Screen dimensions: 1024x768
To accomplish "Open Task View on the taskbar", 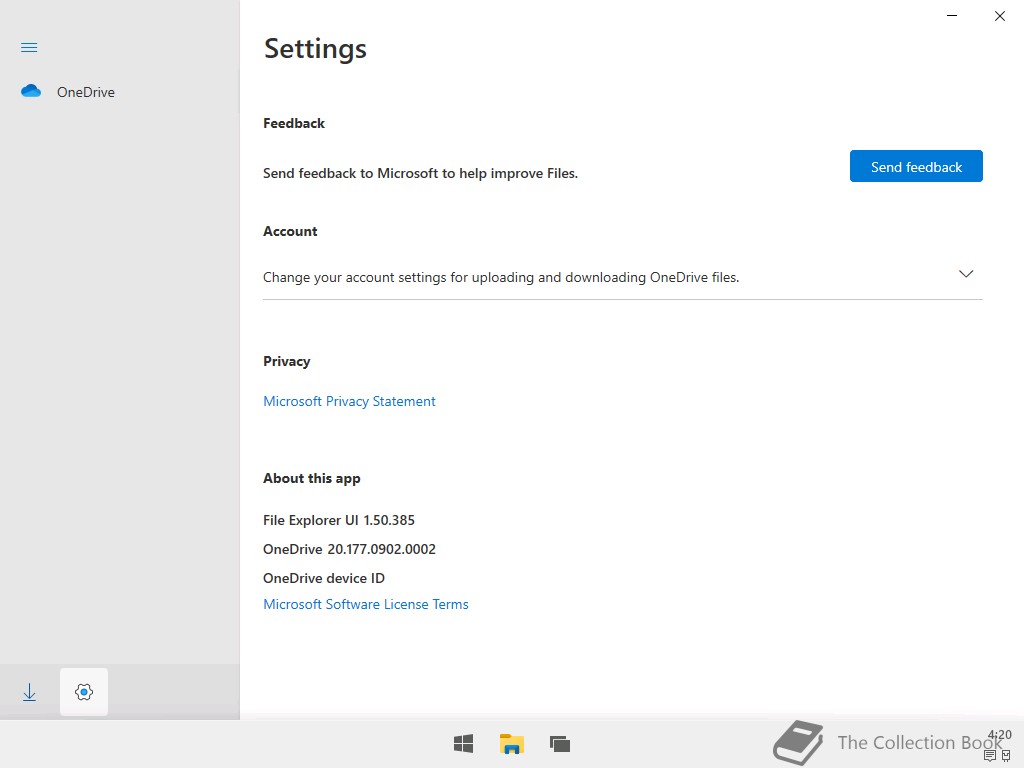I will coord(560,744).
